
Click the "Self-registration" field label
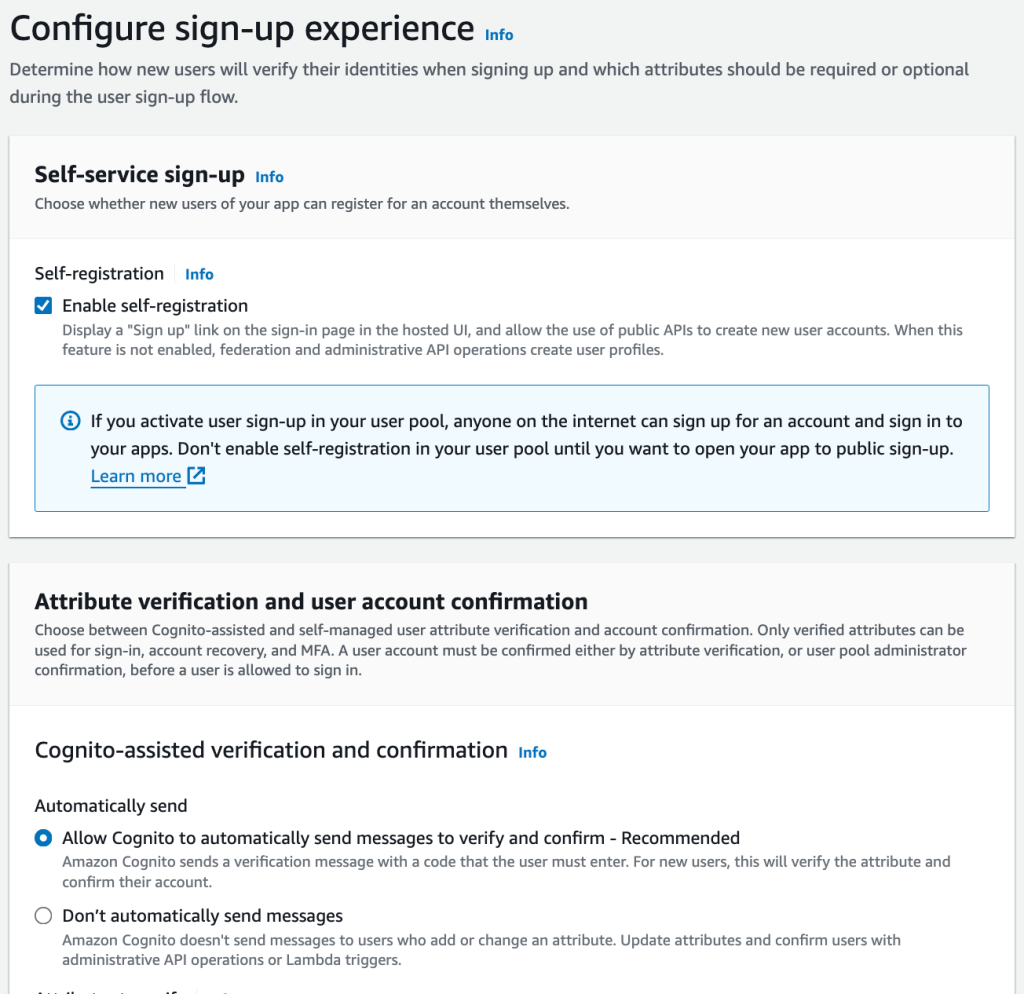click(x=99, y=274)
